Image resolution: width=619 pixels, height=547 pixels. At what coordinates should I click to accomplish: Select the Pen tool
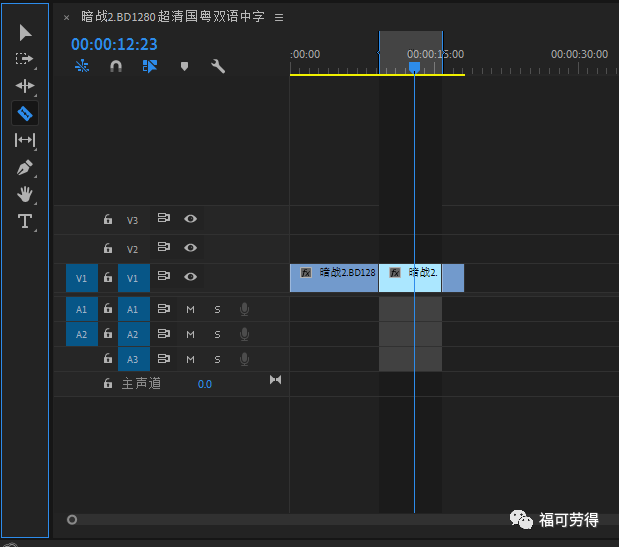(24, 167)
